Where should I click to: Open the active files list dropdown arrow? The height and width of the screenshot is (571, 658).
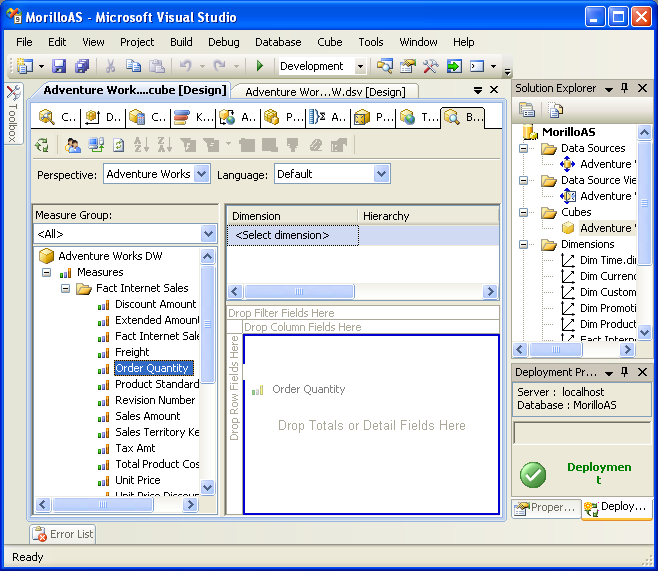point(478,90)
